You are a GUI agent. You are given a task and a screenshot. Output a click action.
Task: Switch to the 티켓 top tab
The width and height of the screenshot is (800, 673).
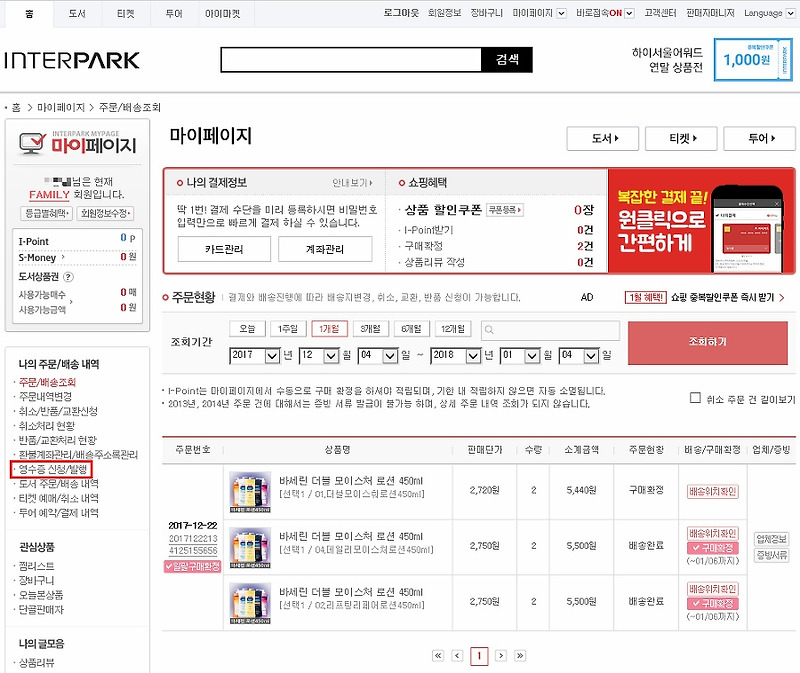click(126, 14)
